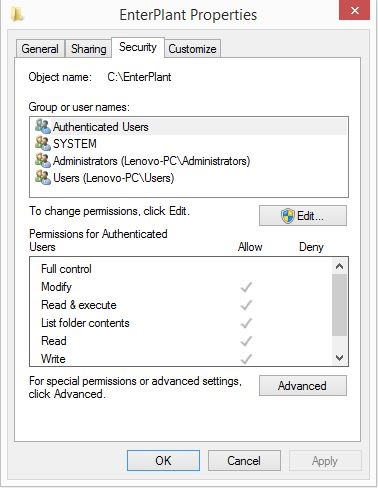This screenshot has width=378, height=488.
Task: Click the Cancel button
Action: click(x=244, y=461)
